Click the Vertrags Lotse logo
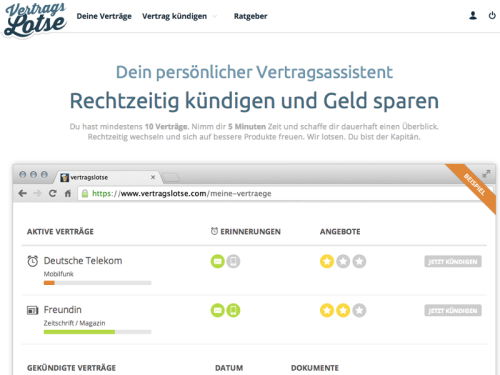The image size is (500, 375). (35, 20)
